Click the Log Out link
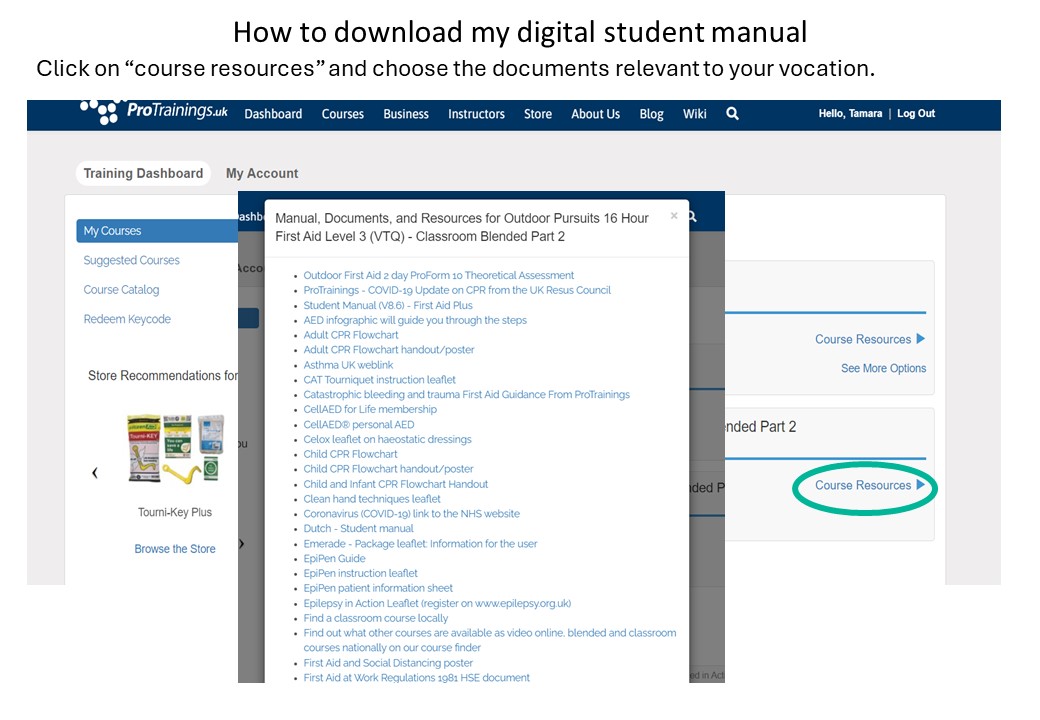This screenshot has height=720, width=1040. [915, 114]
